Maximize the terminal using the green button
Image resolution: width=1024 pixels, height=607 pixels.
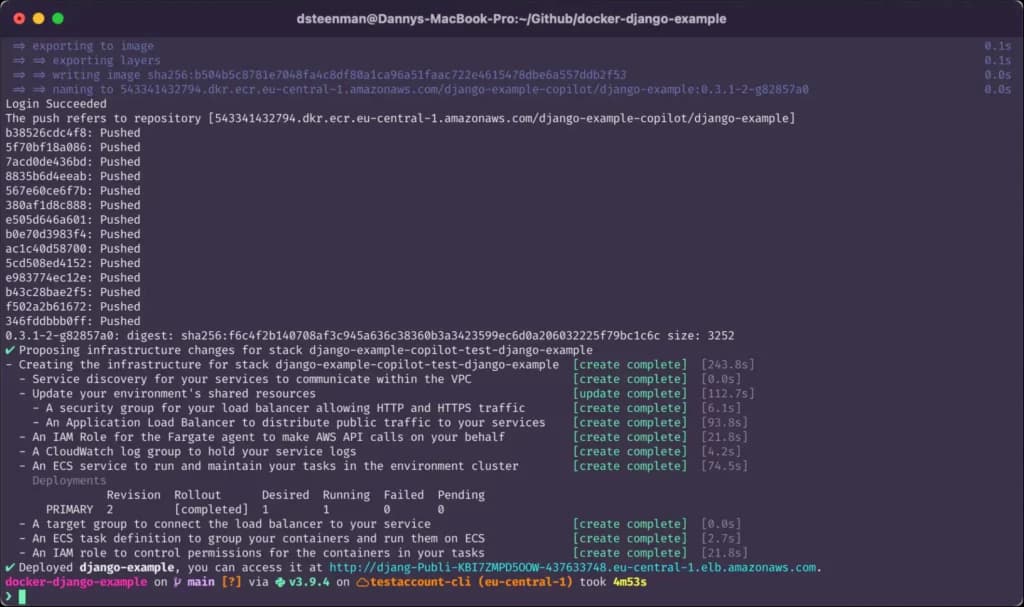(58, 18)
